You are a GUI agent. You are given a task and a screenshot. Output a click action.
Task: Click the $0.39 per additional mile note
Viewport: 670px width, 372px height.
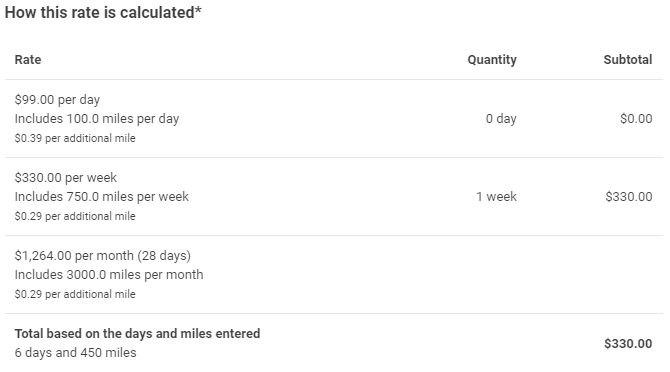pos(75,138)
